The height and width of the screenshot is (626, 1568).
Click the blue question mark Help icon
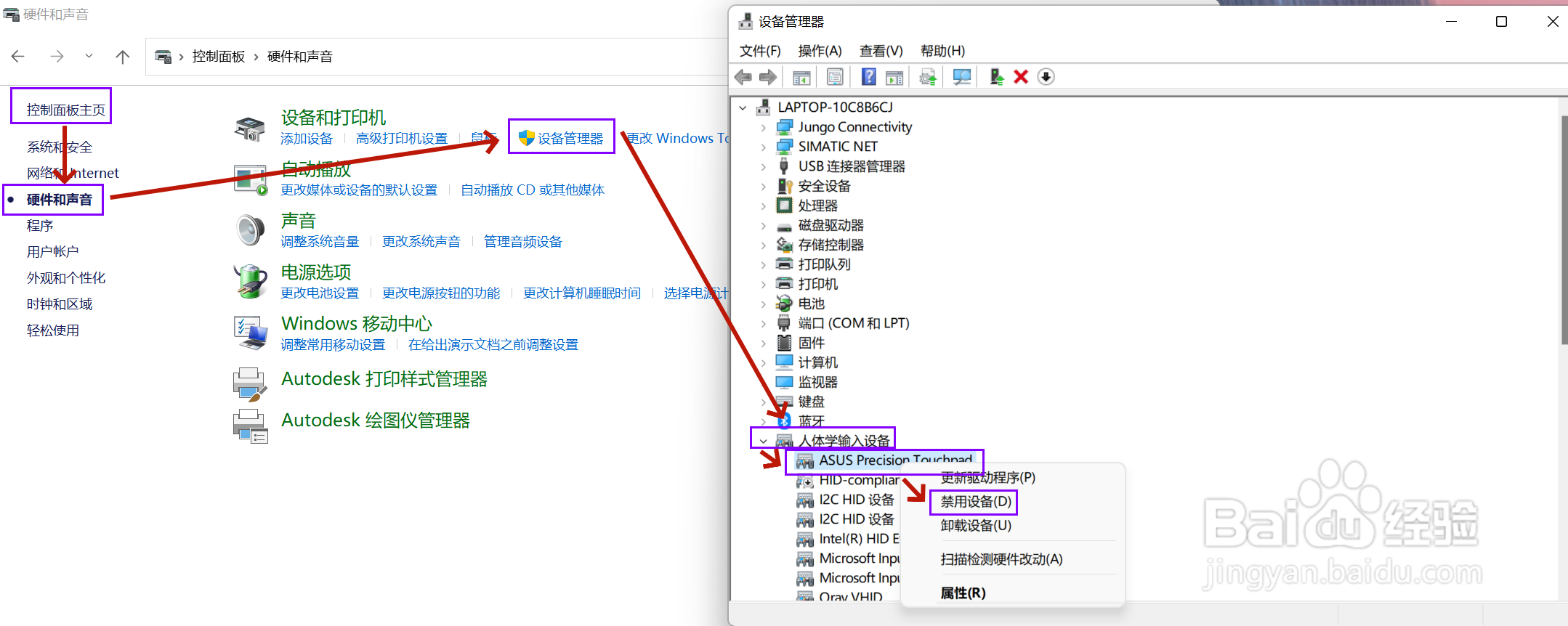click(868, 77)
